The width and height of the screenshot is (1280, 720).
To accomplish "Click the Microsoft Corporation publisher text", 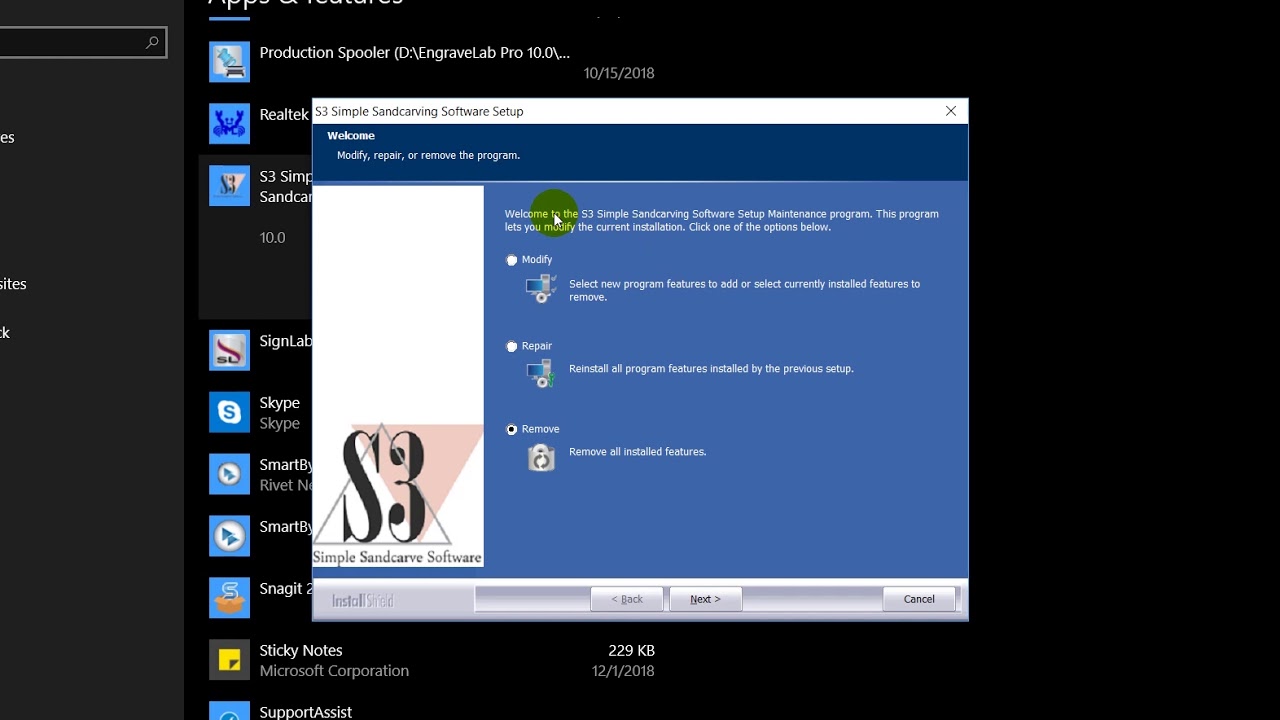I will (x=334, y=671).
